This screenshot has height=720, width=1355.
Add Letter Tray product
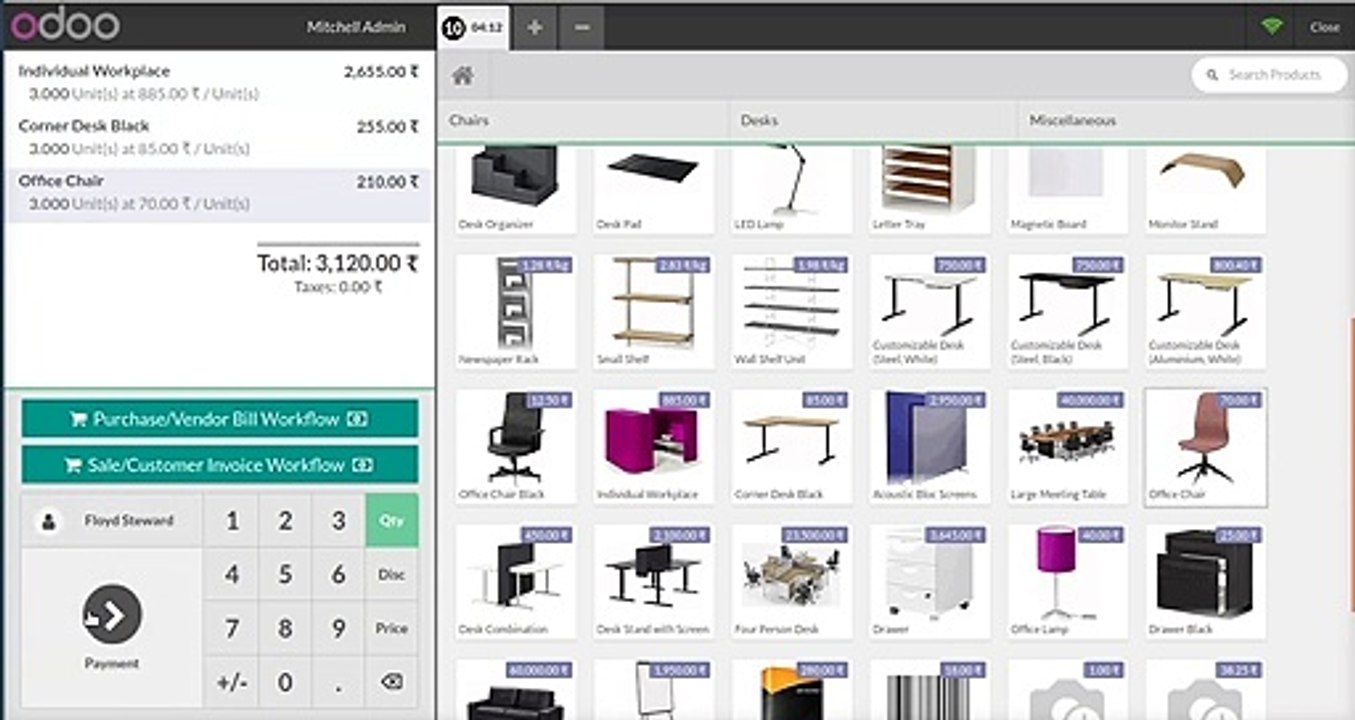pyautogui.click(x=929, y=190)
